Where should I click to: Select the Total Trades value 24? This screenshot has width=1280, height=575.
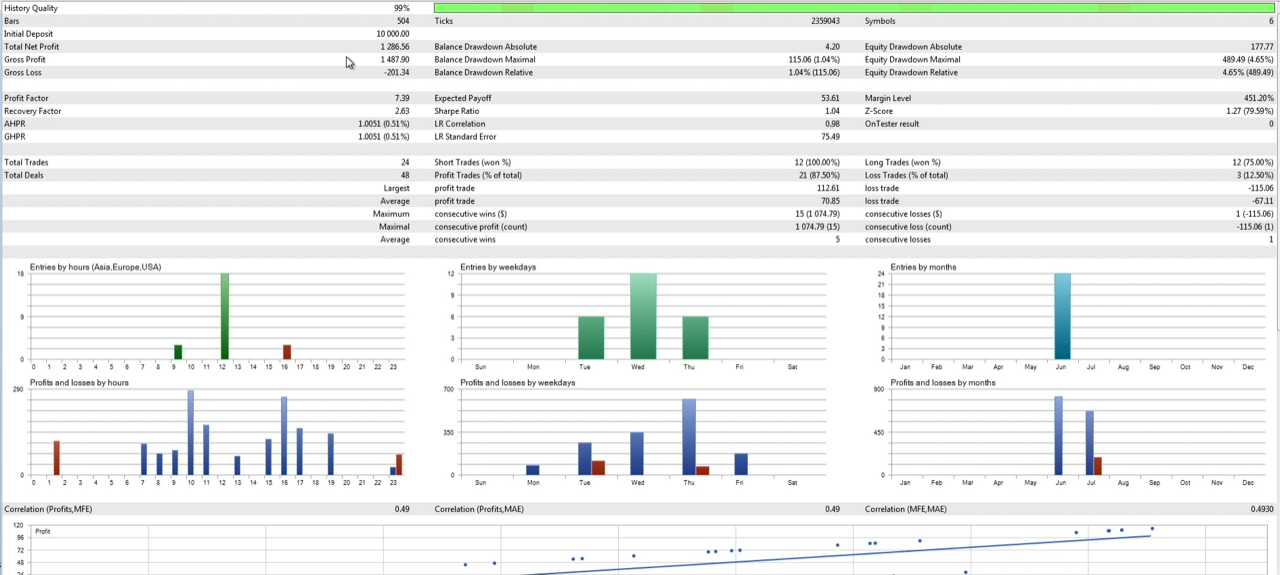click(x=405, y=163)
